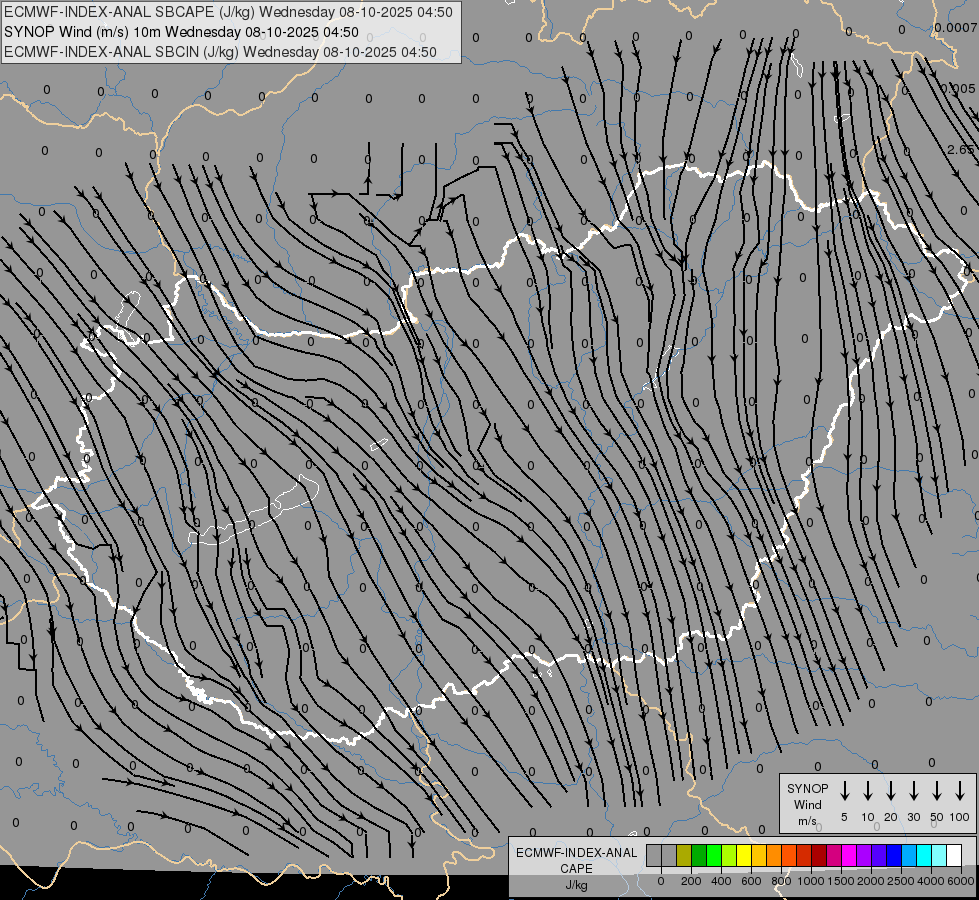Click the 5 m/s wind arrow in legend

845,790
